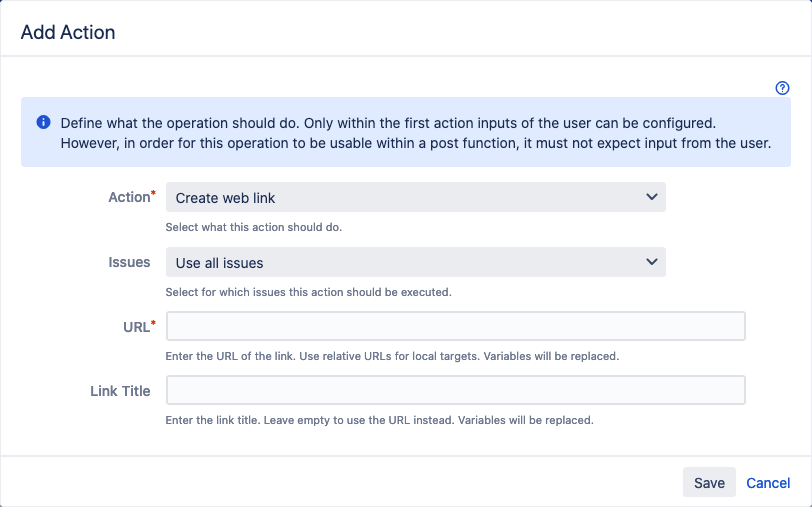Image resolution: width=812 pixels, height=507 pixels.
Task: Click the 'Add Action' dialog heading
Action: [x=68, y=32]
